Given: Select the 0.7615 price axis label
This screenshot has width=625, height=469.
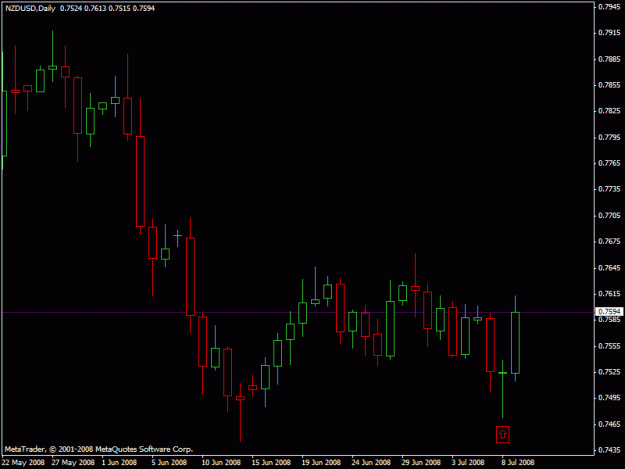Looking at the screenshot, I should (609, 294).
